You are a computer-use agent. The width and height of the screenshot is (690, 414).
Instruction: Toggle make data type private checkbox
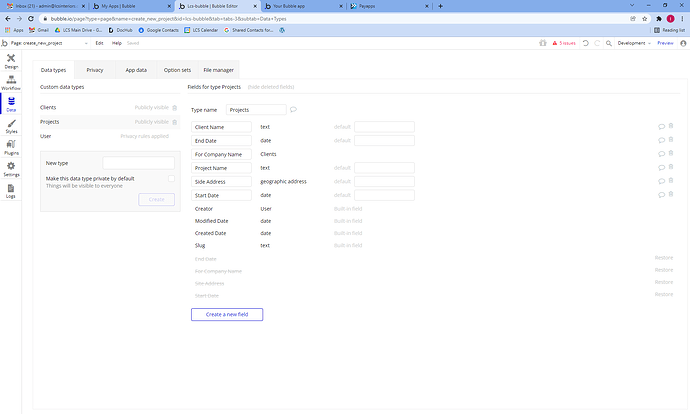171,178
